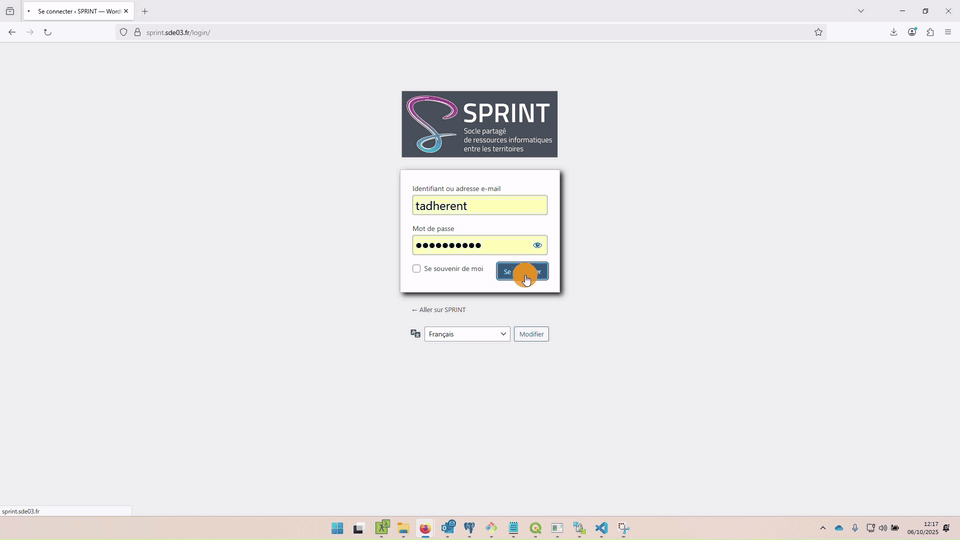Viewport: 960px width, 540px height.
Task: Click the Identifiant username input field
Action: [x=479, y=206]
